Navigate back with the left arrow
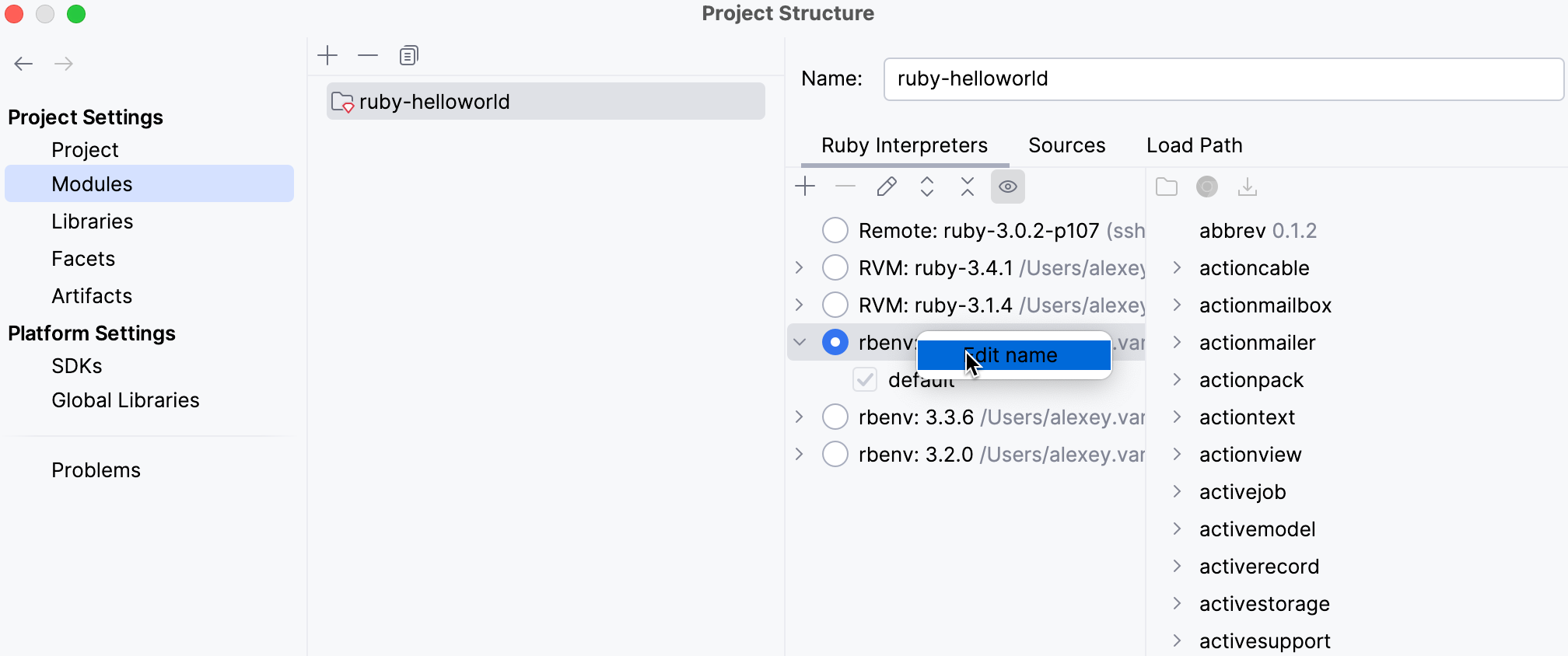This screenshot has height=656, width=1568. 23,64
